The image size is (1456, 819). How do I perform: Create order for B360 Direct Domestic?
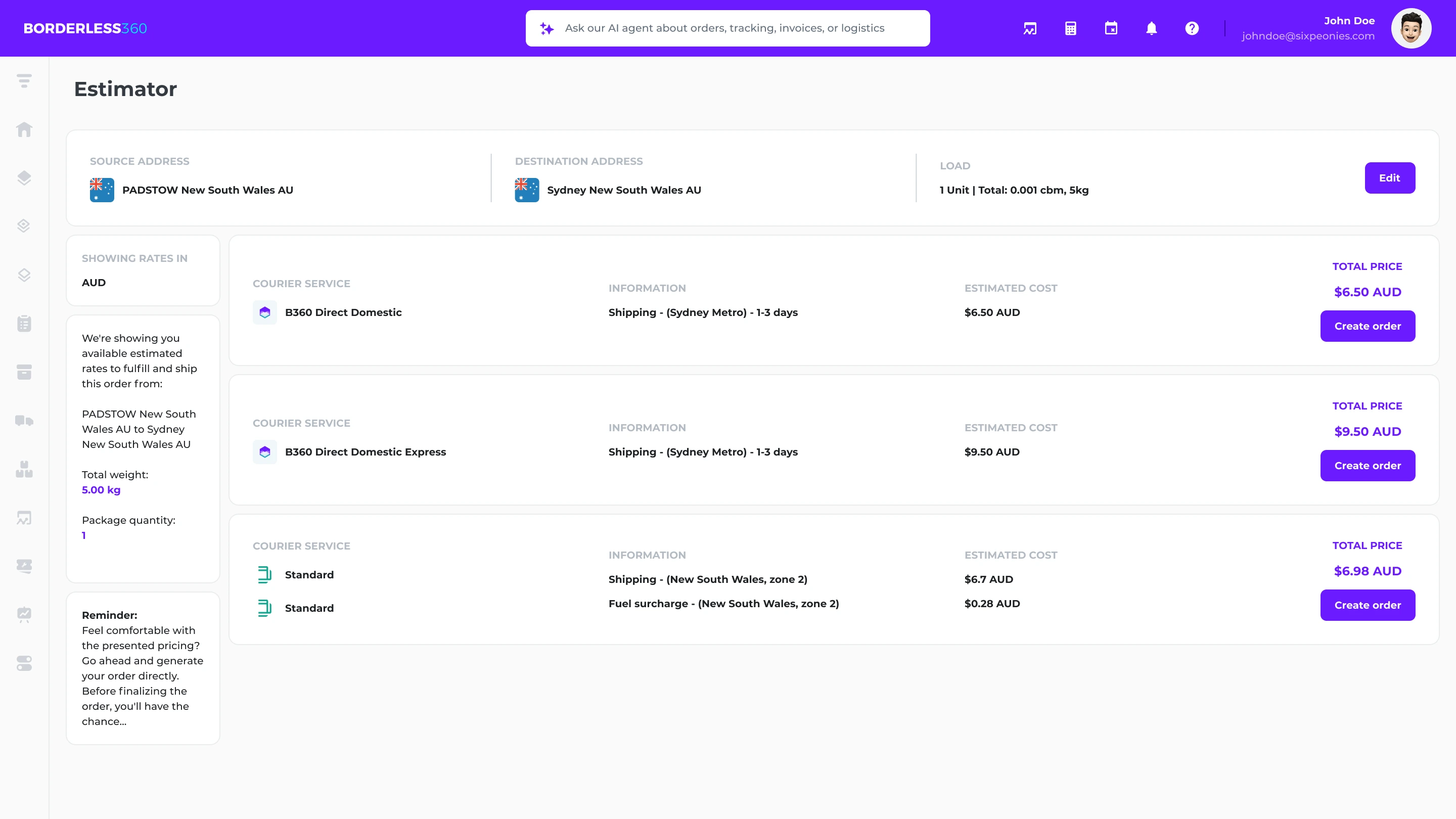point(1367,326)
